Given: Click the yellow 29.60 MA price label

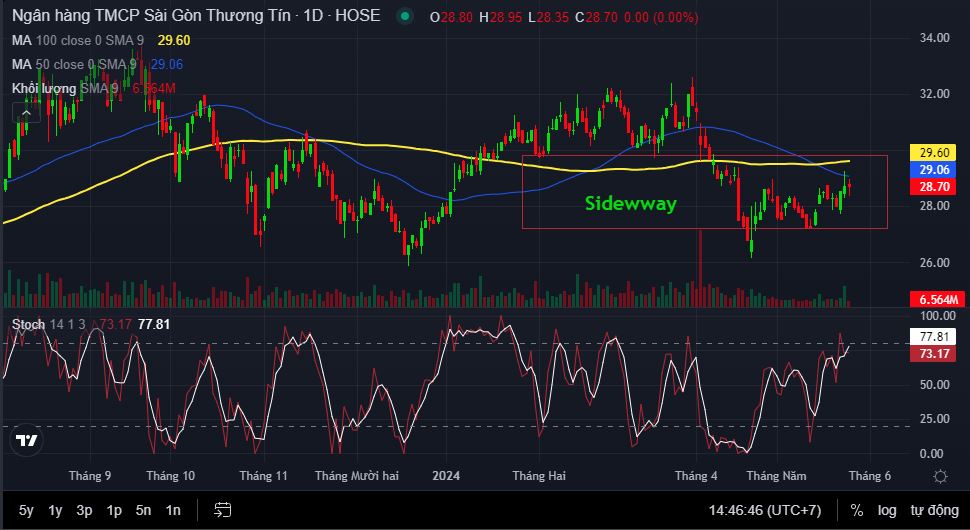Looking at the screenshot, I should click(x=936, y=153).
